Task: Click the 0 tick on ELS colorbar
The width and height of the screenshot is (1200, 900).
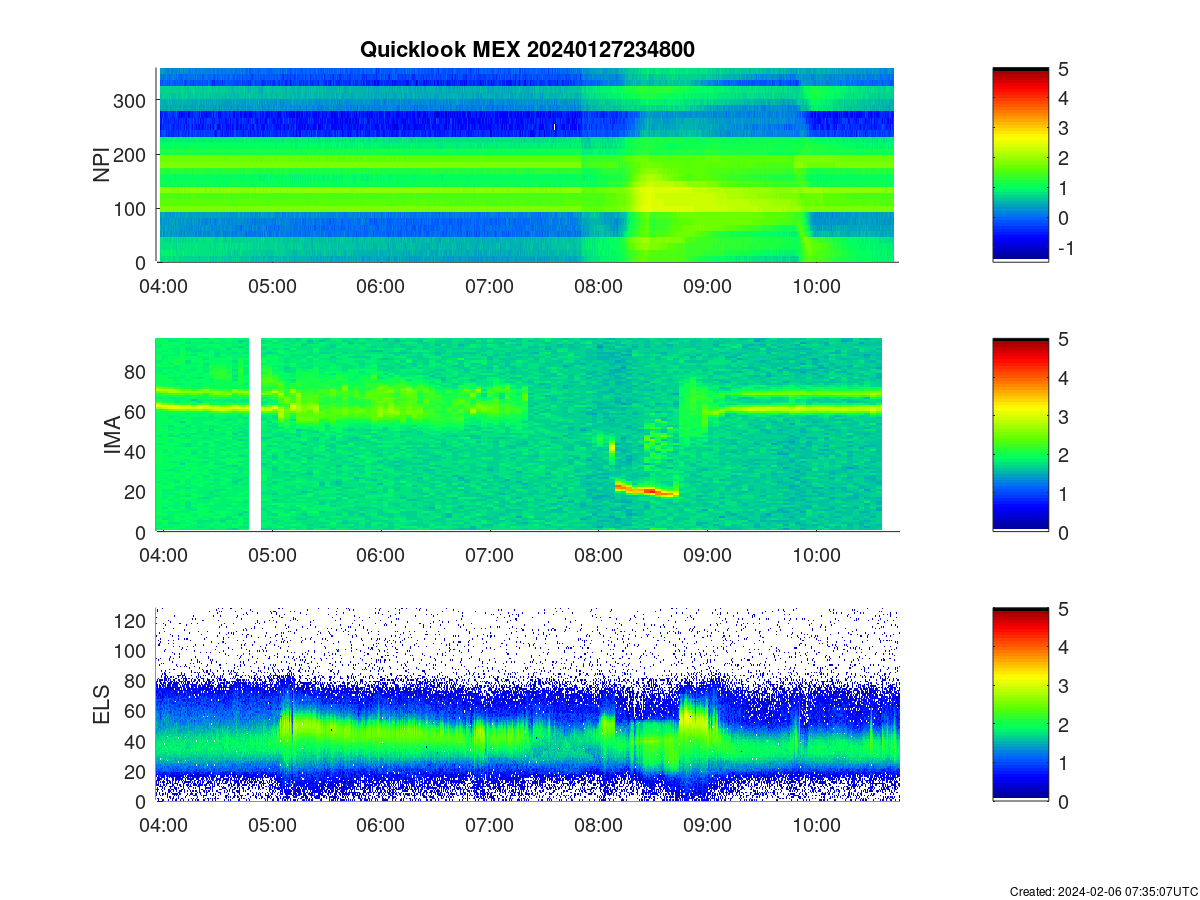Action: tap(1063, 801)
